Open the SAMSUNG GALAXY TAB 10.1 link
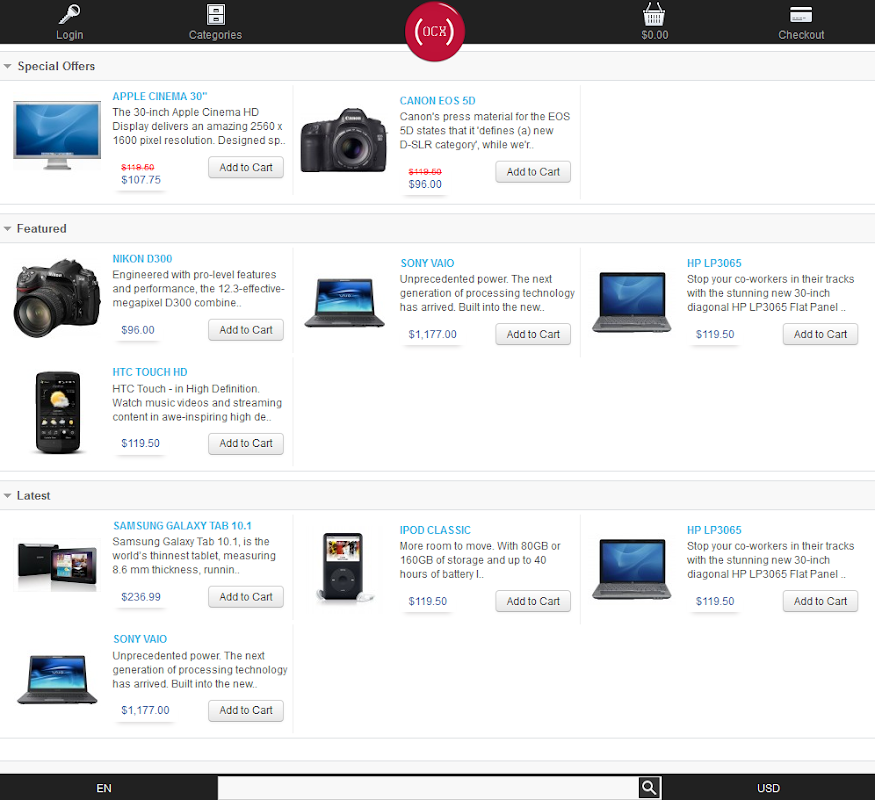 click(x=182, y=526)
